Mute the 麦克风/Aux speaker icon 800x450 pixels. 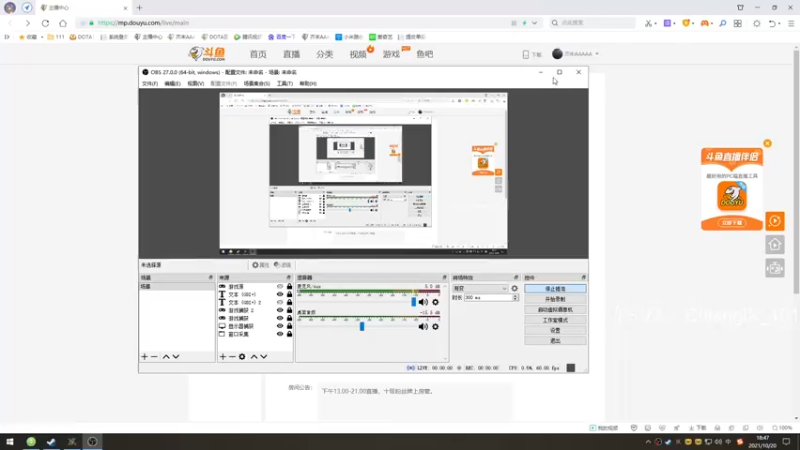click(423, 302)
